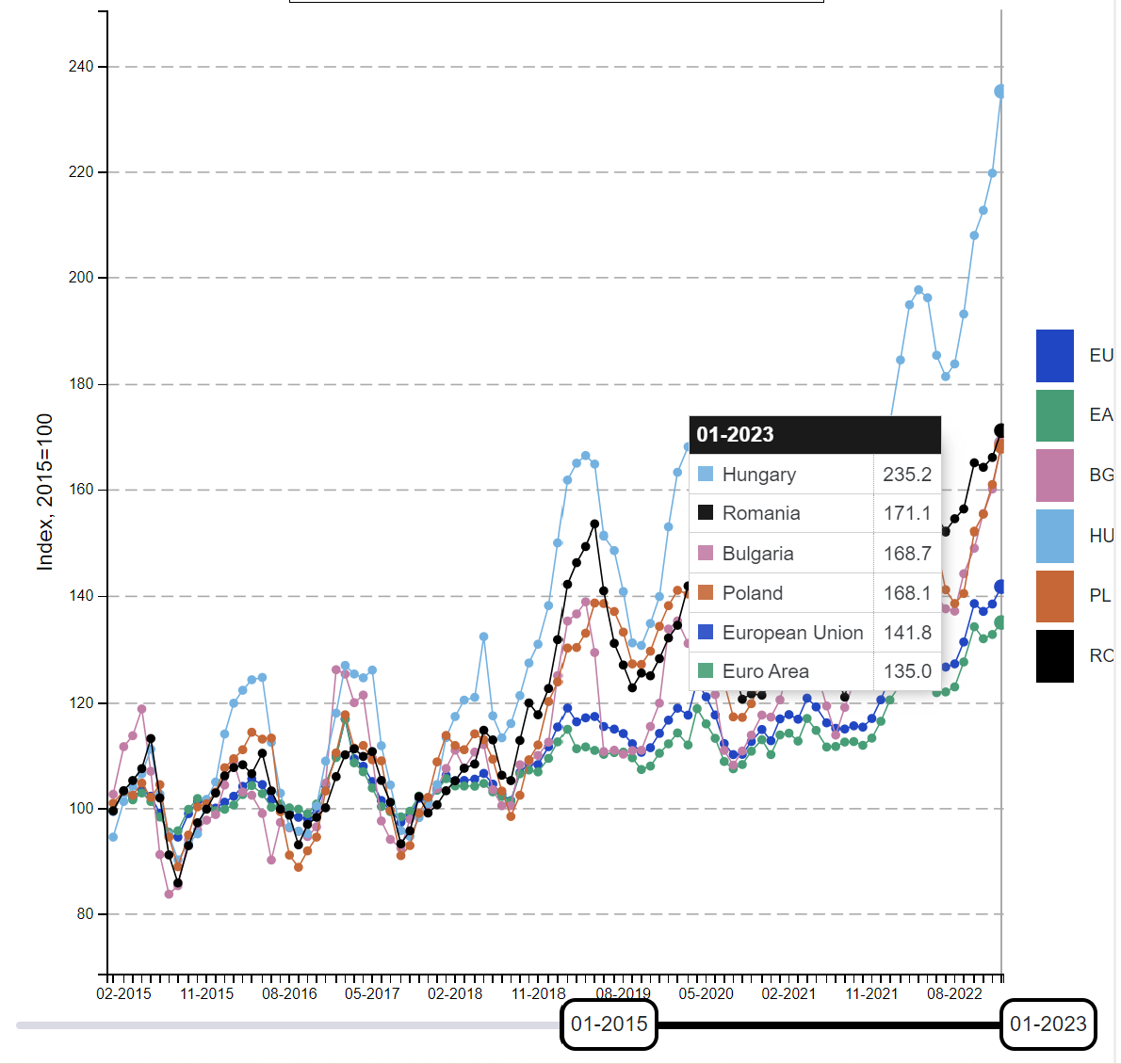This screenshot has width=1121, height=1064.
Task: Toggle the green EA legend swatch
Action: click(x=1054, y=415)
